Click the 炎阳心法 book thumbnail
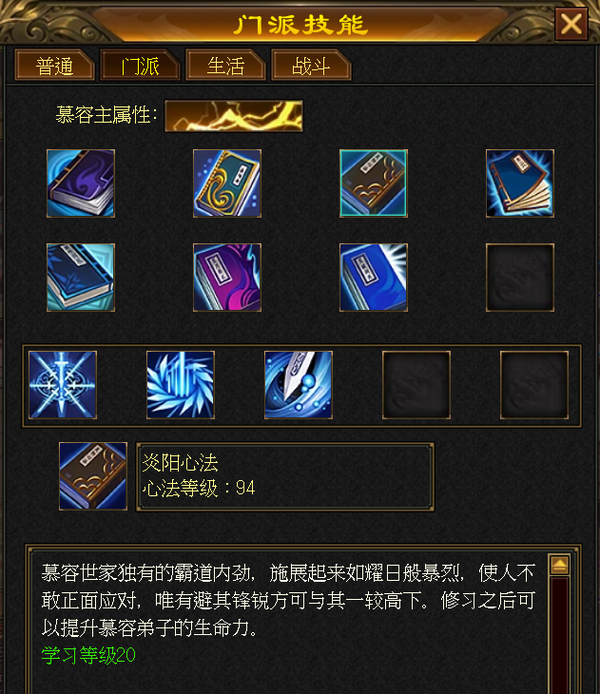The height and width of the screenshot is (694, 600). [93, 476]
